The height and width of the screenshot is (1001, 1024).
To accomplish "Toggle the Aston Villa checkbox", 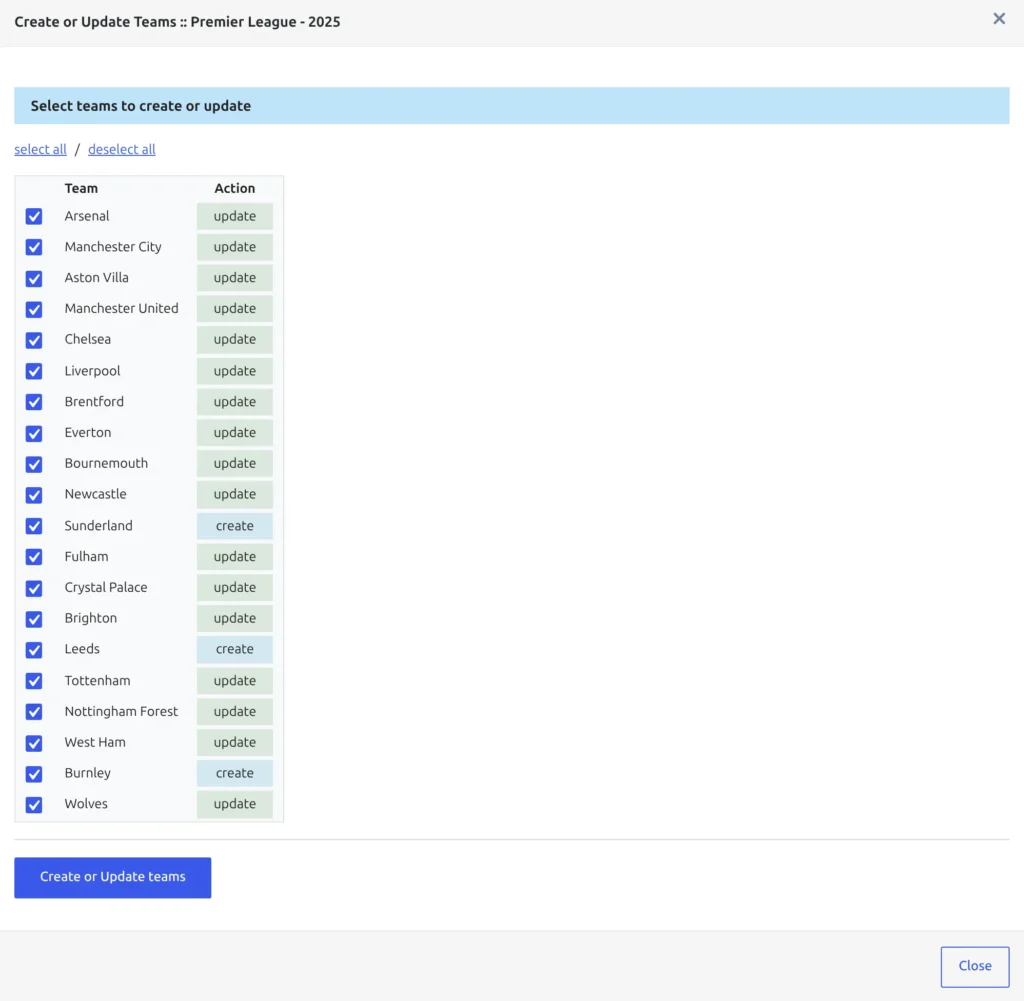I will pos(34,279).
